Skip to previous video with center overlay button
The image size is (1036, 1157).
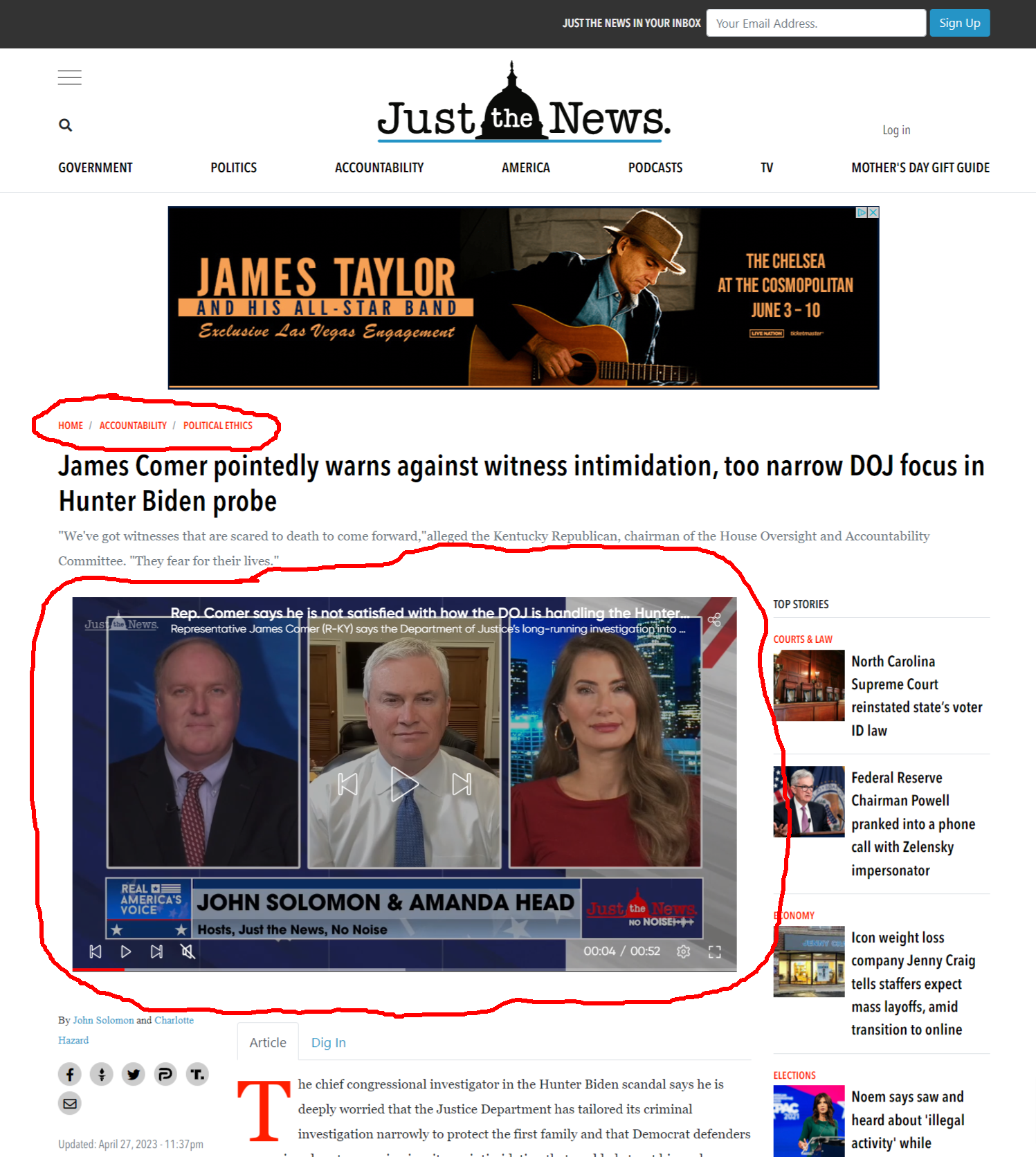point(347,784)
